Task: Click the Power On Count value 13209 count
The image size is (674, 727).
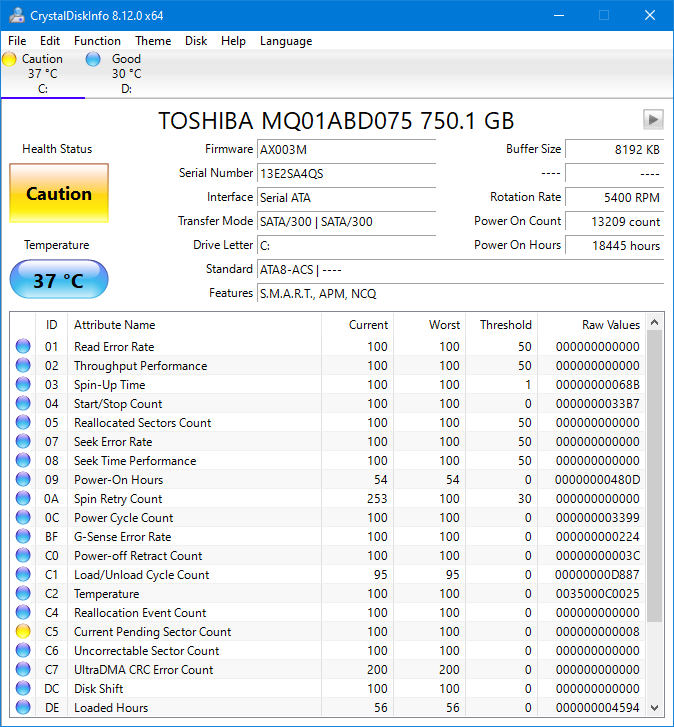Action: (x=614, y=222)
